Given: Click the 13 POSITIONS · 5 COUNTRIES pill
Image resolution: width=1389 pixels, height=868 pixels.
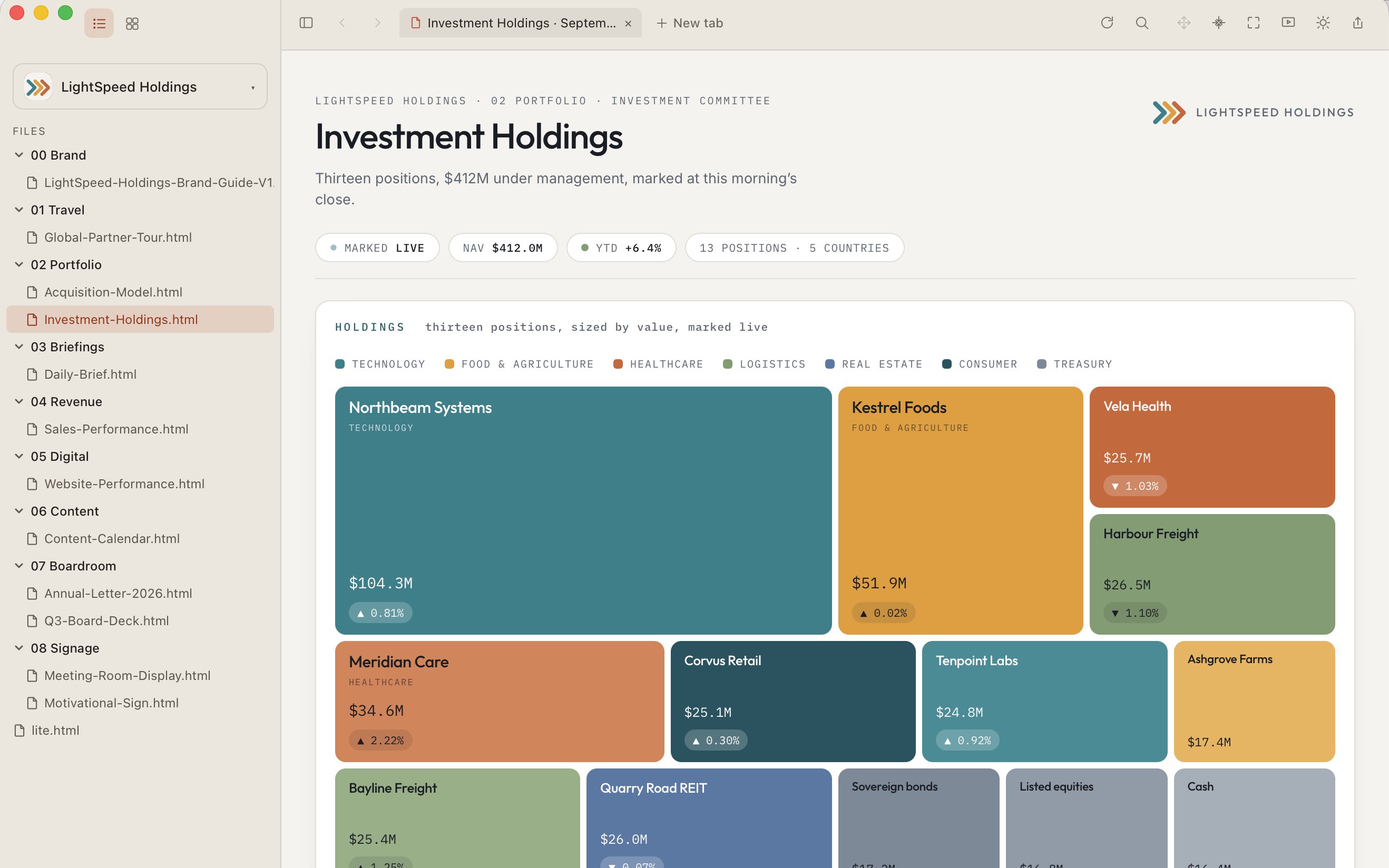Looking at the screenshot, I should tap(795, 248).
